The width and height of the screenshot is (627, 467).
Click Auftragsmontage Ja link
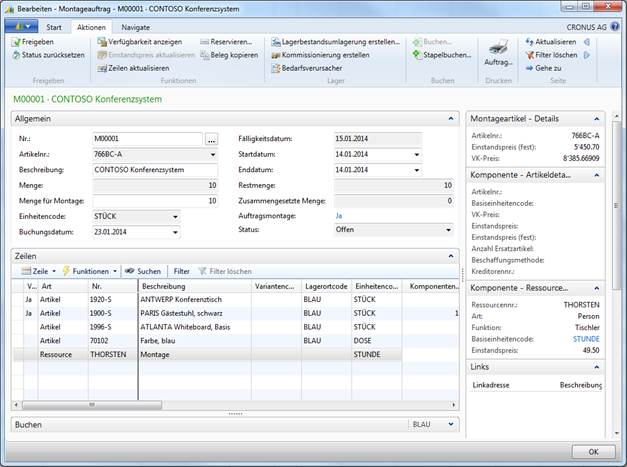coord(339,216)
